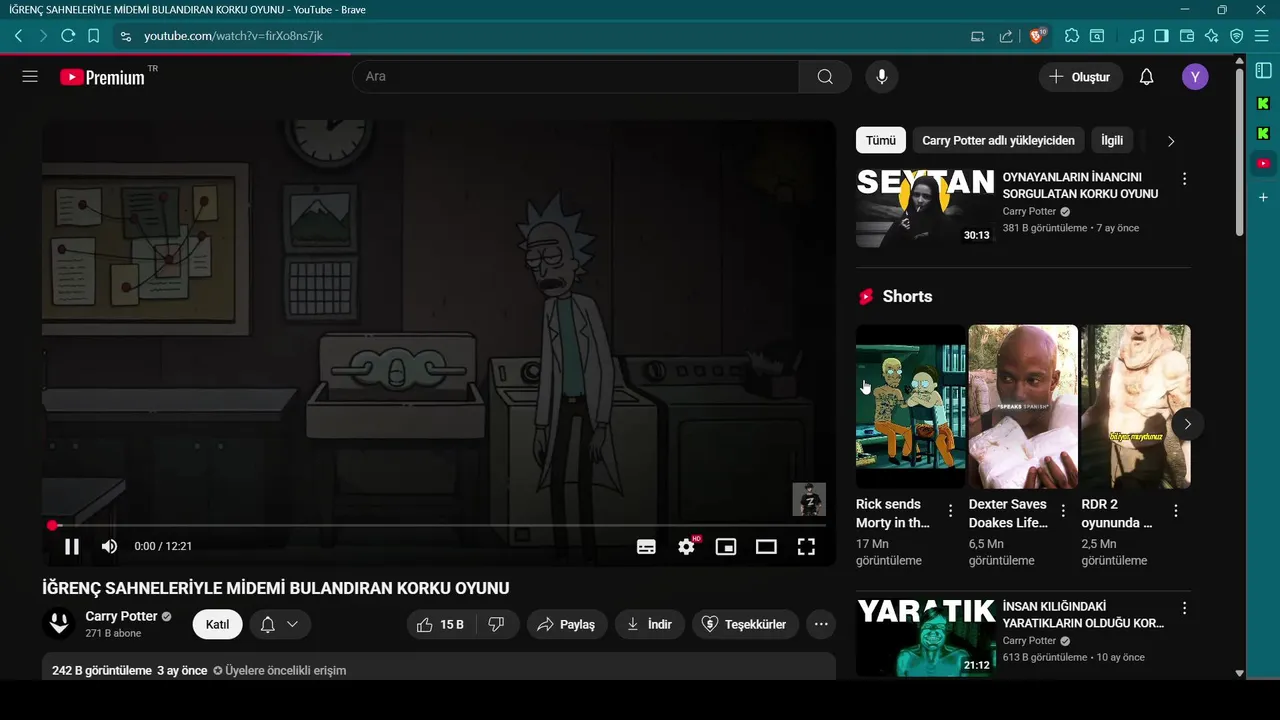
Task: Click the OYNAYANLARIN İNANCINI video title
Action: point(1081,186)
